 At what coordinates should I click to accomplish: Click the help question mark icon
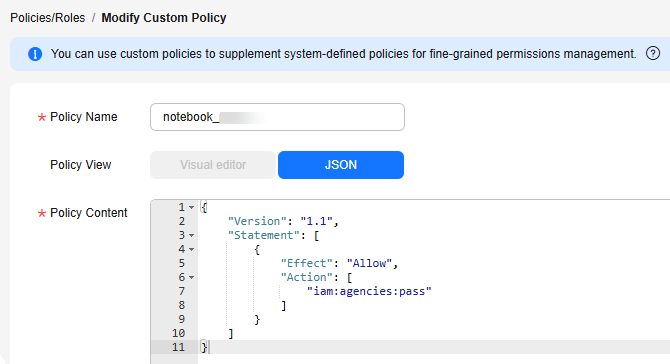652,53
